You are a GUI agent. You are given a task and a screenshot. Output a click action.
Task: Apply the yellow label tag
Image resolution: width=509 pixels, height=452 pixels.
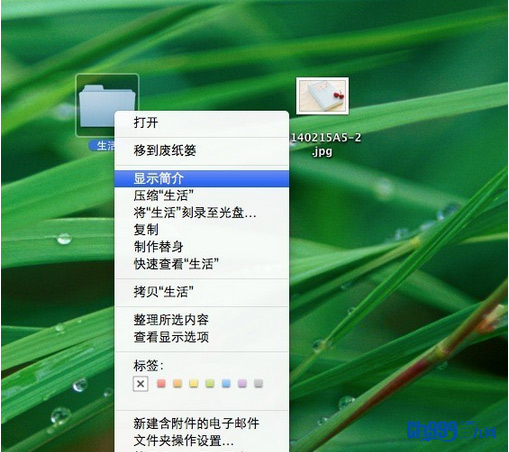[x=194, y=384]
